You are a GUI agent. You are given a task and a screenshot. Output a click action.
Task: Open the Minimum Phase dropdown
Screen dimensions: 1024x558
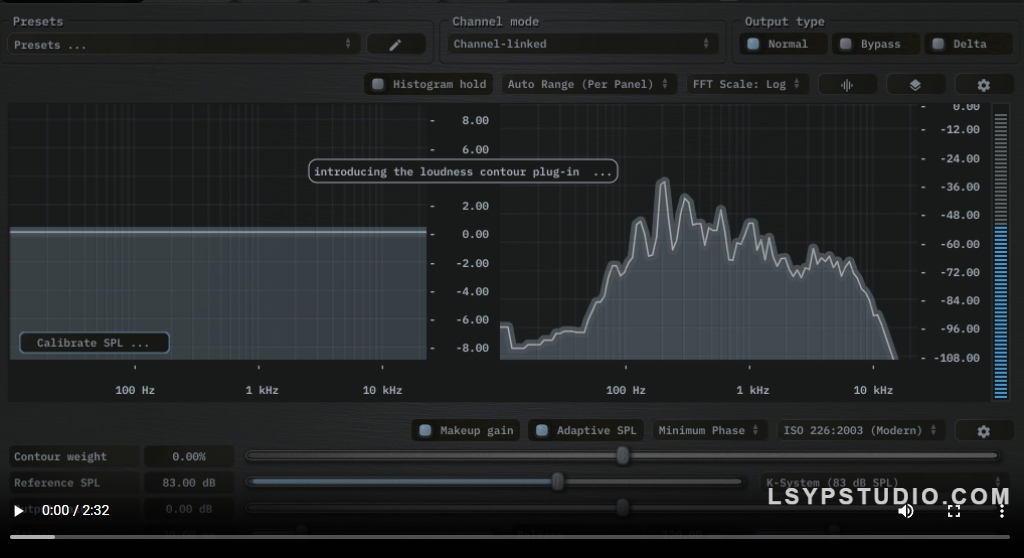(709, 431)
